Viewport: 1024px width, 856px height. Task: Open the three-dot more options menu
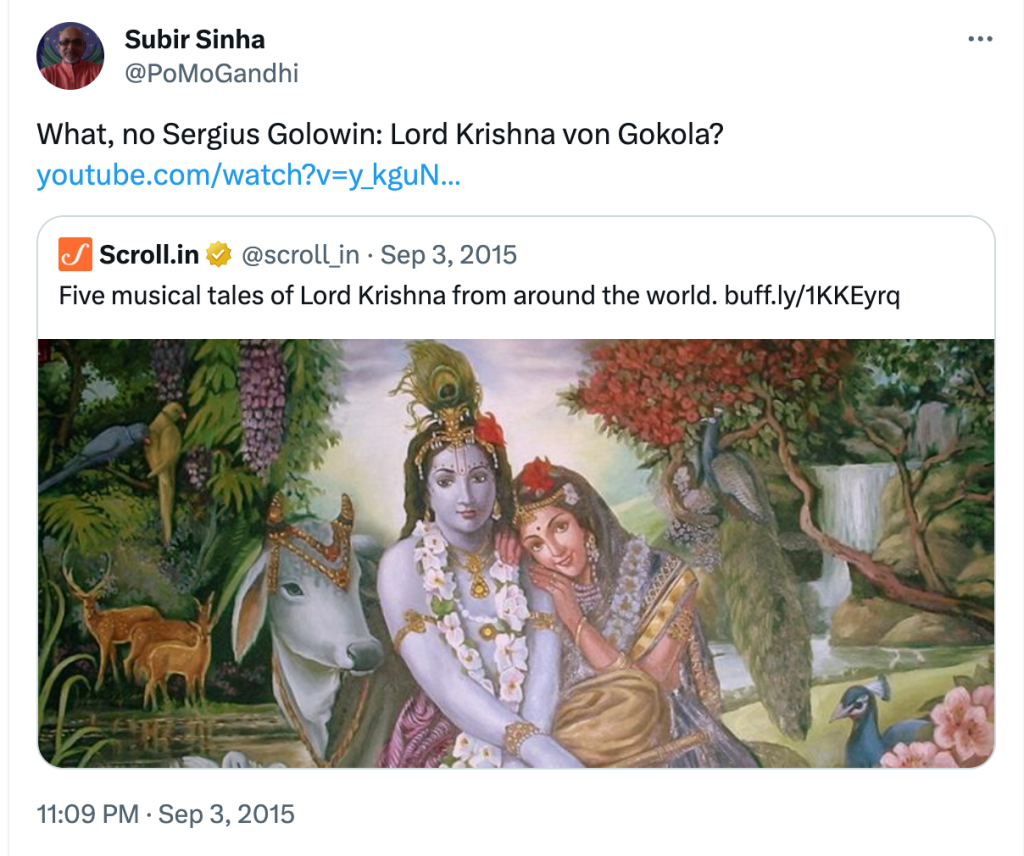[x=981, y=39]
